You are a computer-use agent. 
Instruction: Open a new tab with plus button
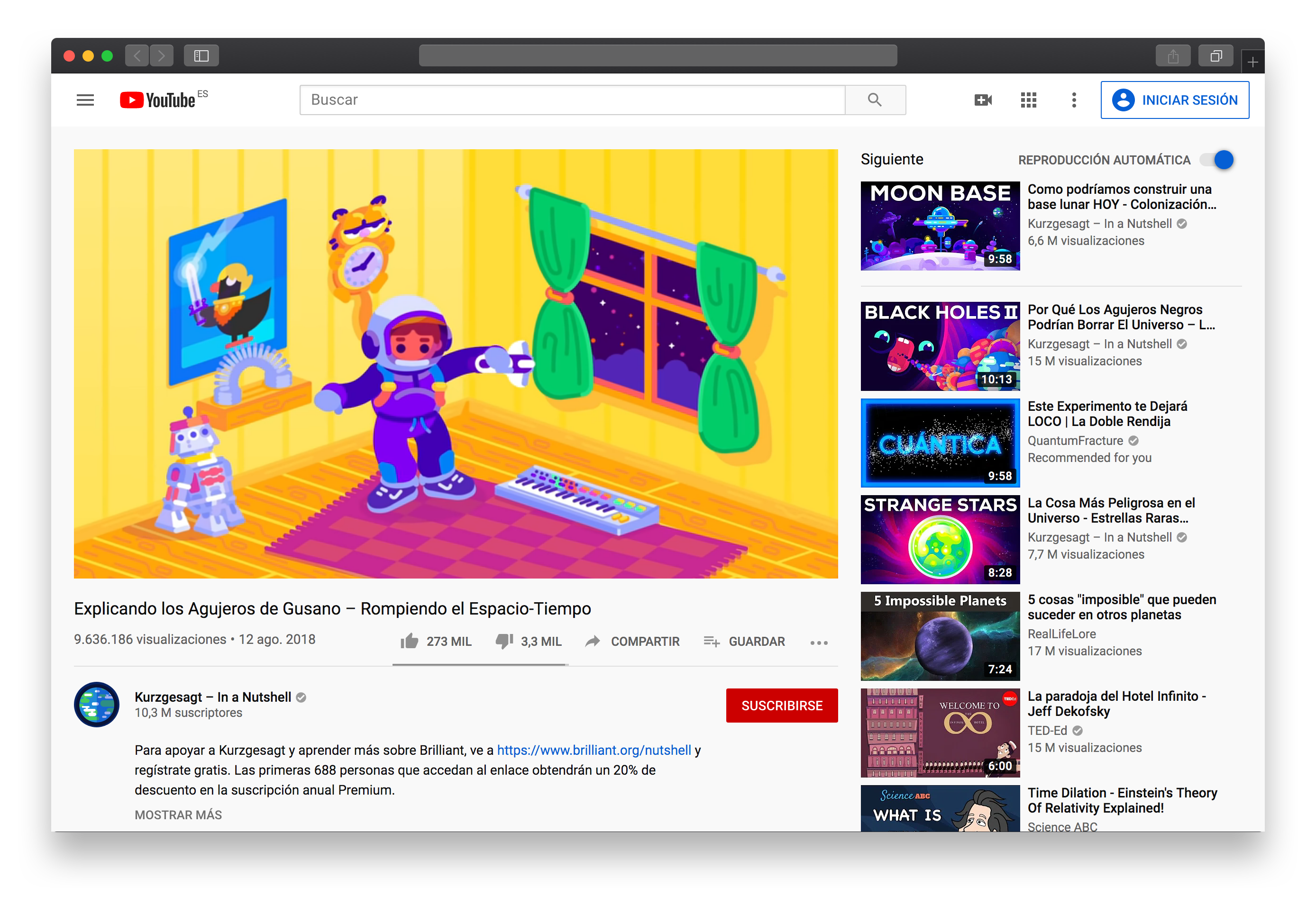coord(1252,61)
